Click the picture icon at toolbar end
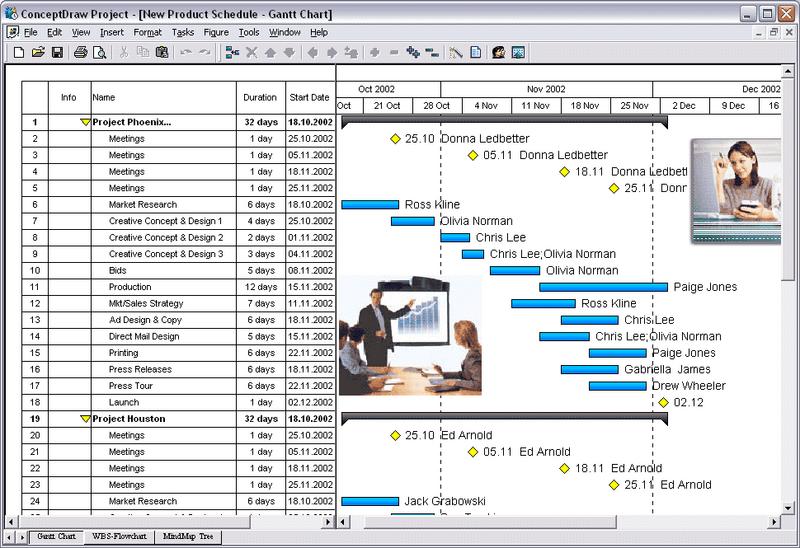The image size is (800, 548). tap(518, 52)
